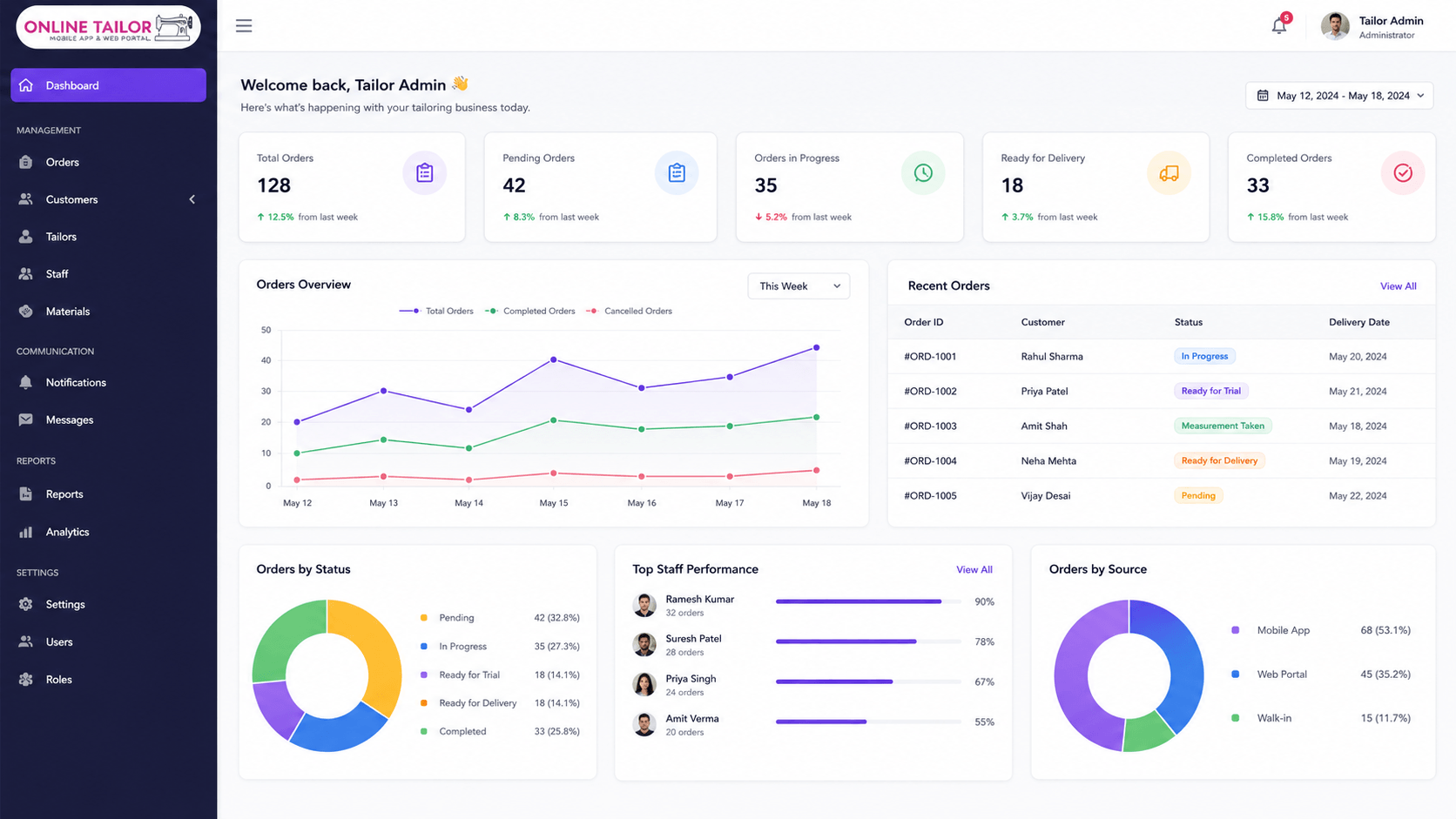This screenshot has height=819, width=1456.
Task: Open the Materials menu item
Action: [x=109, y=312]
